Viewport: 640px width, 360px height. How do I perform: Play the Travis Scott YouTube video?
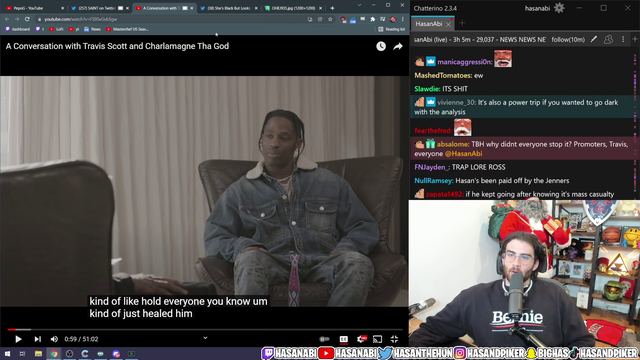coord(18,339)
